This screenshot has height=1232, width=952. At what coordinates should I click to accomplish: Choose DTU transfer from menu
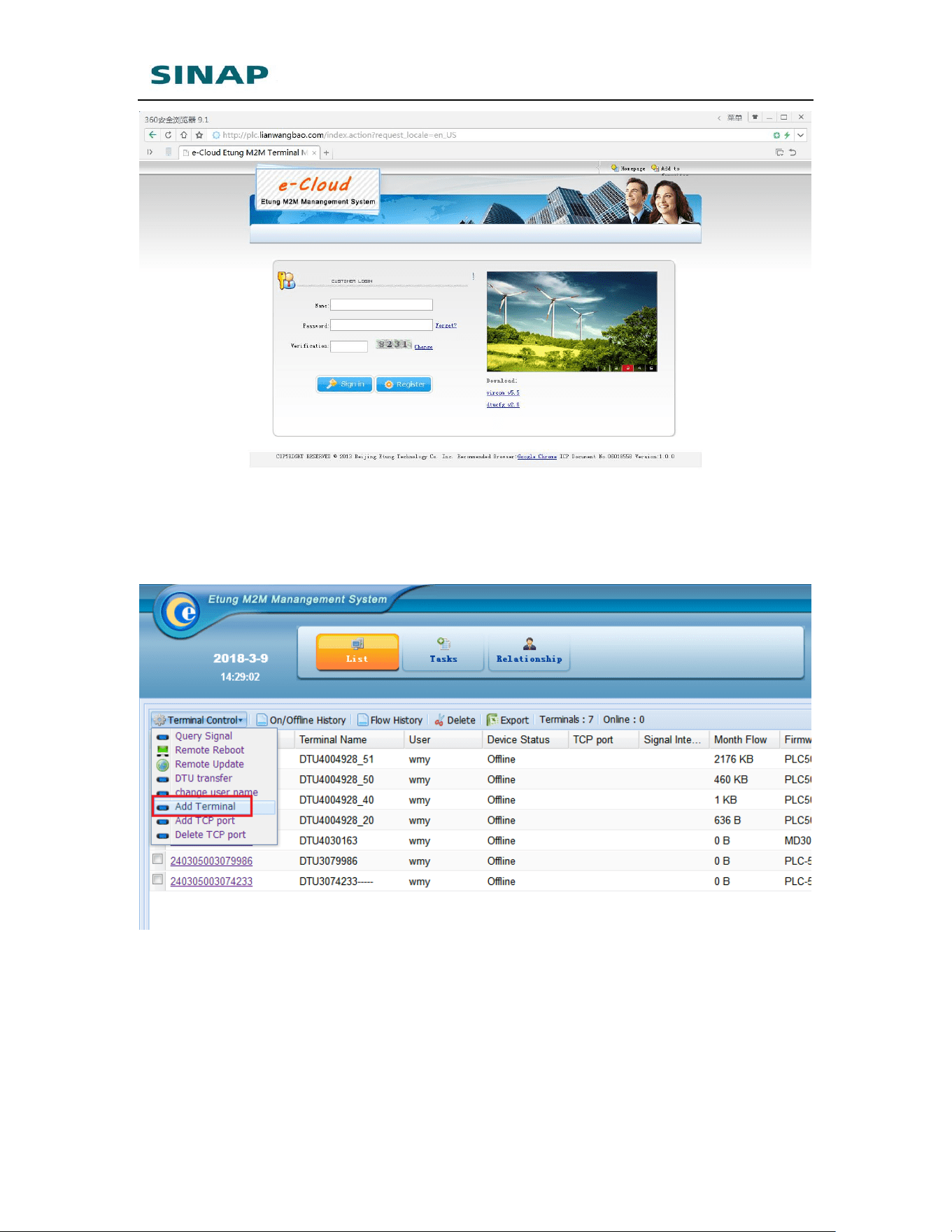(x=204, y=778)
